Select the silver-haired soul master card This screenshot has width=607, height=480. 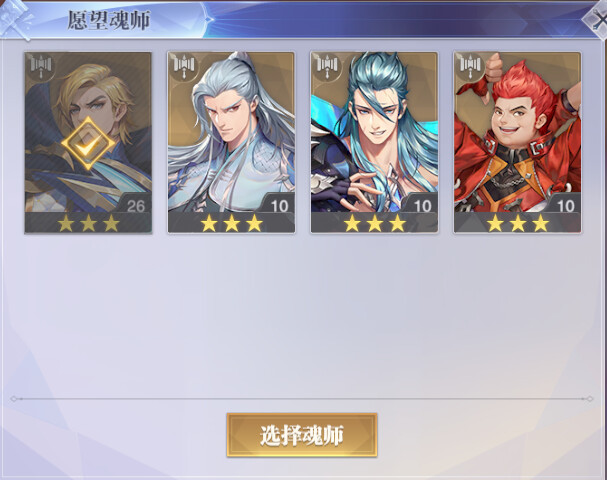click(x=231, y=142)
